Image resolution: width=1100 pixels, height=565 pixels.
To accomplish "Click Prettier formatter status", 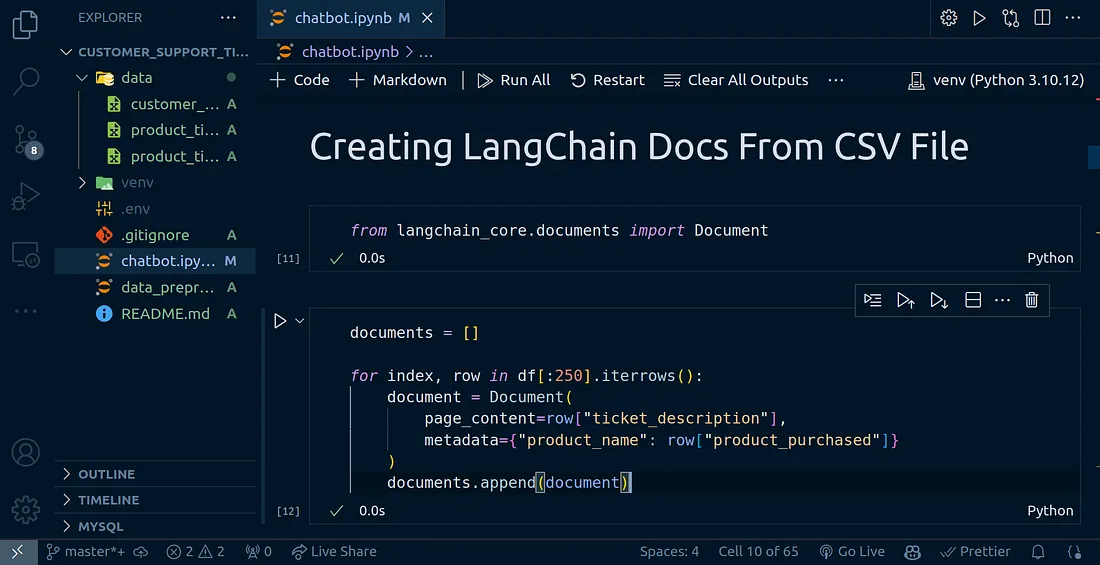I will click(975, 552).
